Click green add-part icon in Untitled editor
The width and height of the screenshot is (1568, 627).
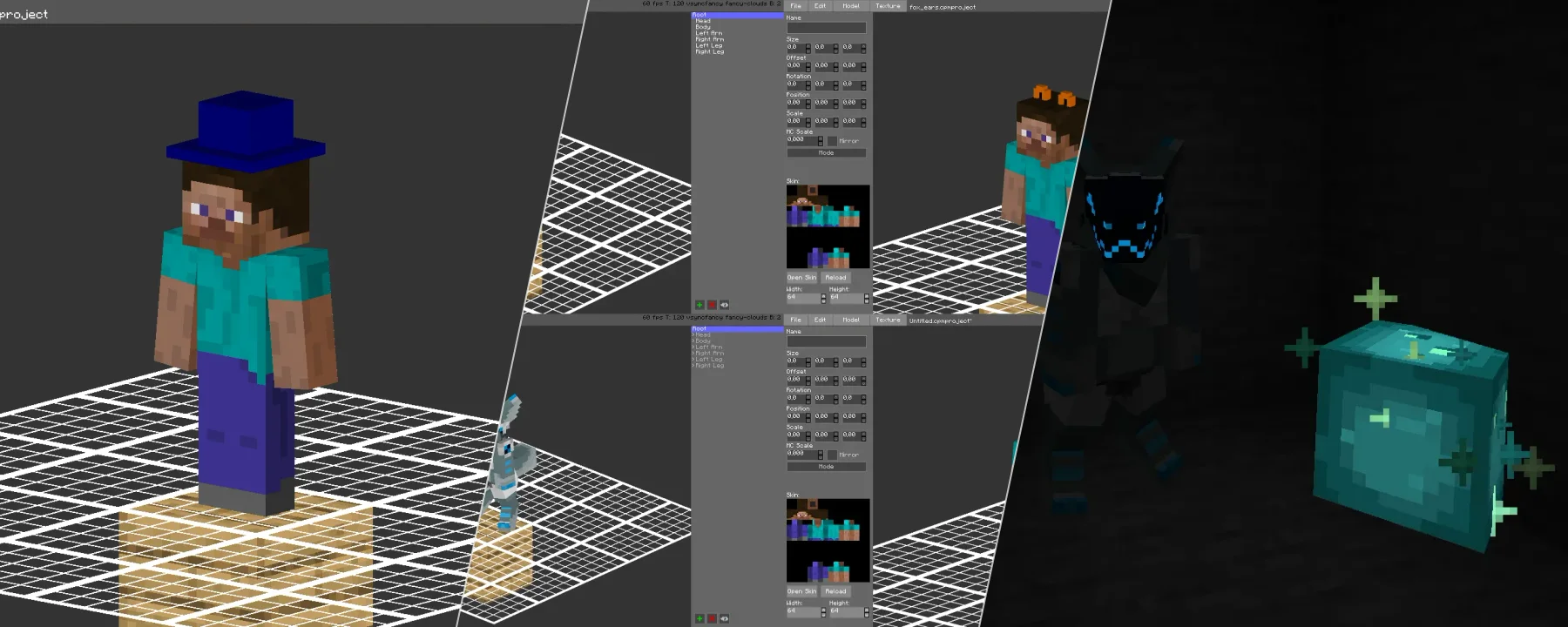(x=700, y=618)
